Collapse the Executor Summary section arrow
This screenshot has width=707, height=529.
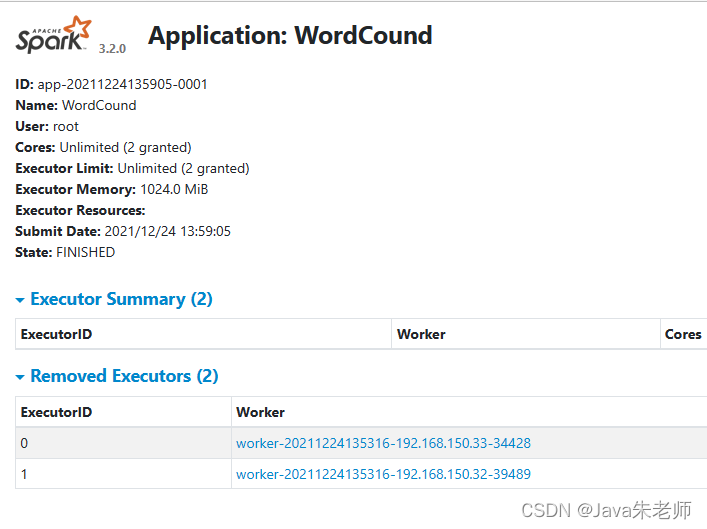coord(20,300)
